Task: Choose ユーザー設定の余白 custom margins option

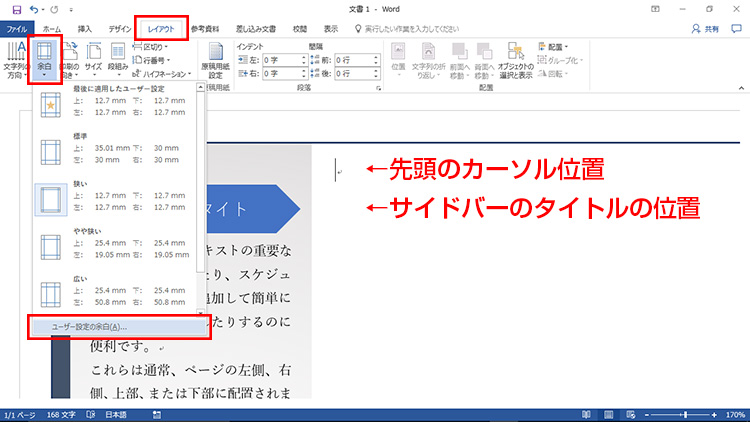Action: click(x=90, y=326)
